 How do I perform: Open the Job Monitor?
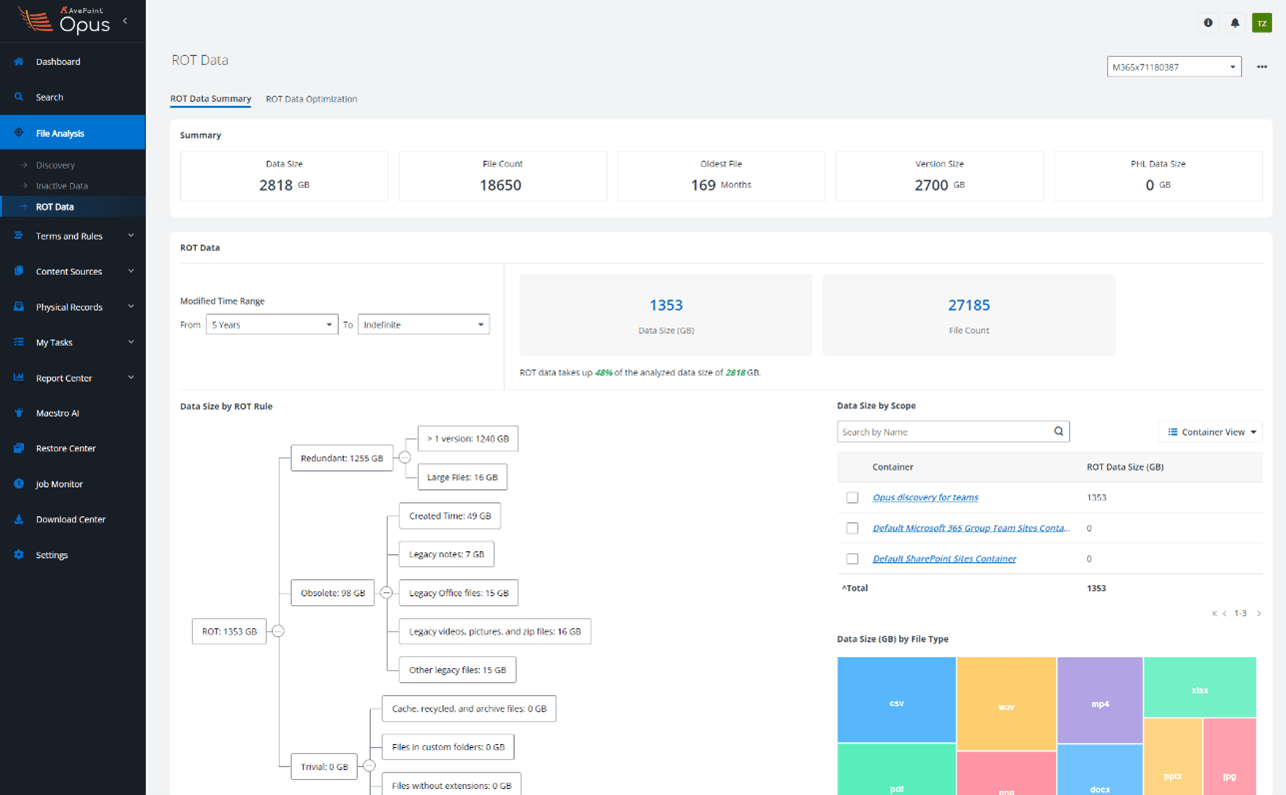(x=61, y=483)
